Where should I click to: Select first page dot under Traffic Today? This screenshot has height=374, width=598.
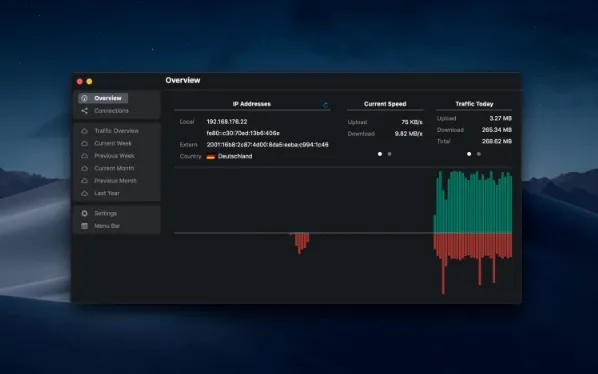click(469, 154)
